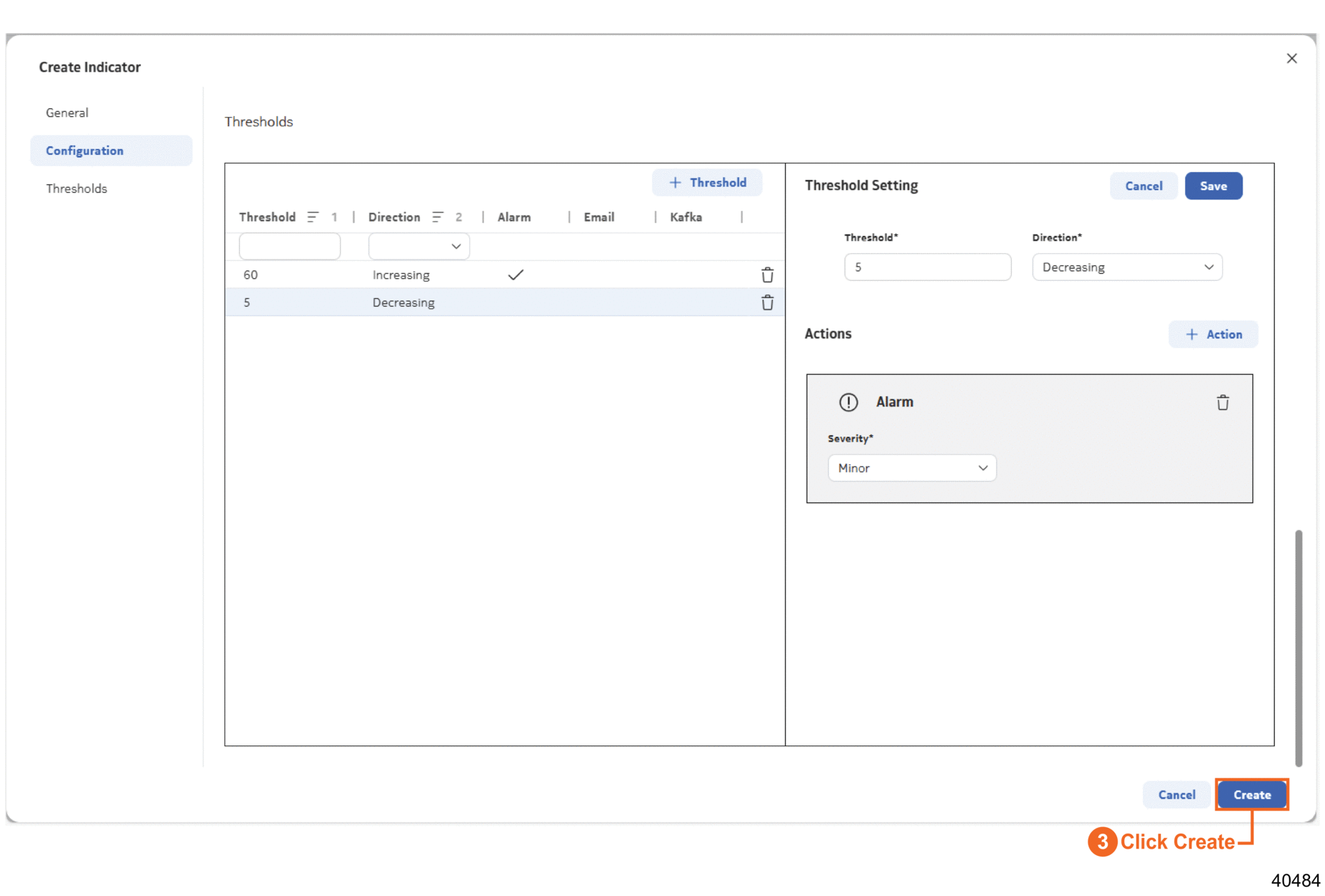Viewport: 1325px width, 896px height.
Task: Click the Create button
Action: (x=1251, y=794)
